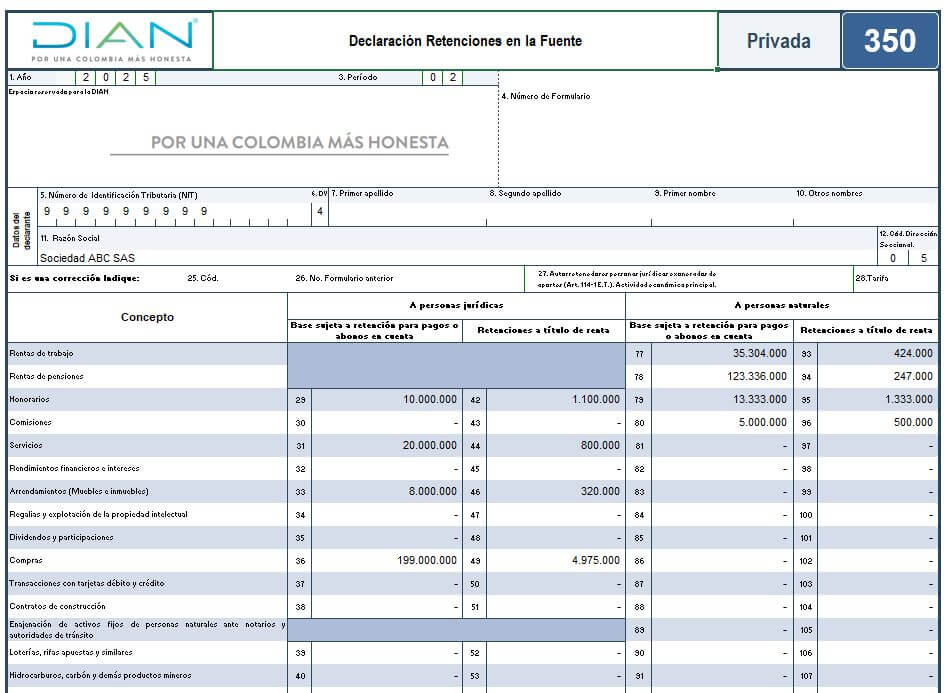Screen dimensions: 947x693
Task: Click the A personas jurídicas header
Action: (456, 305)
